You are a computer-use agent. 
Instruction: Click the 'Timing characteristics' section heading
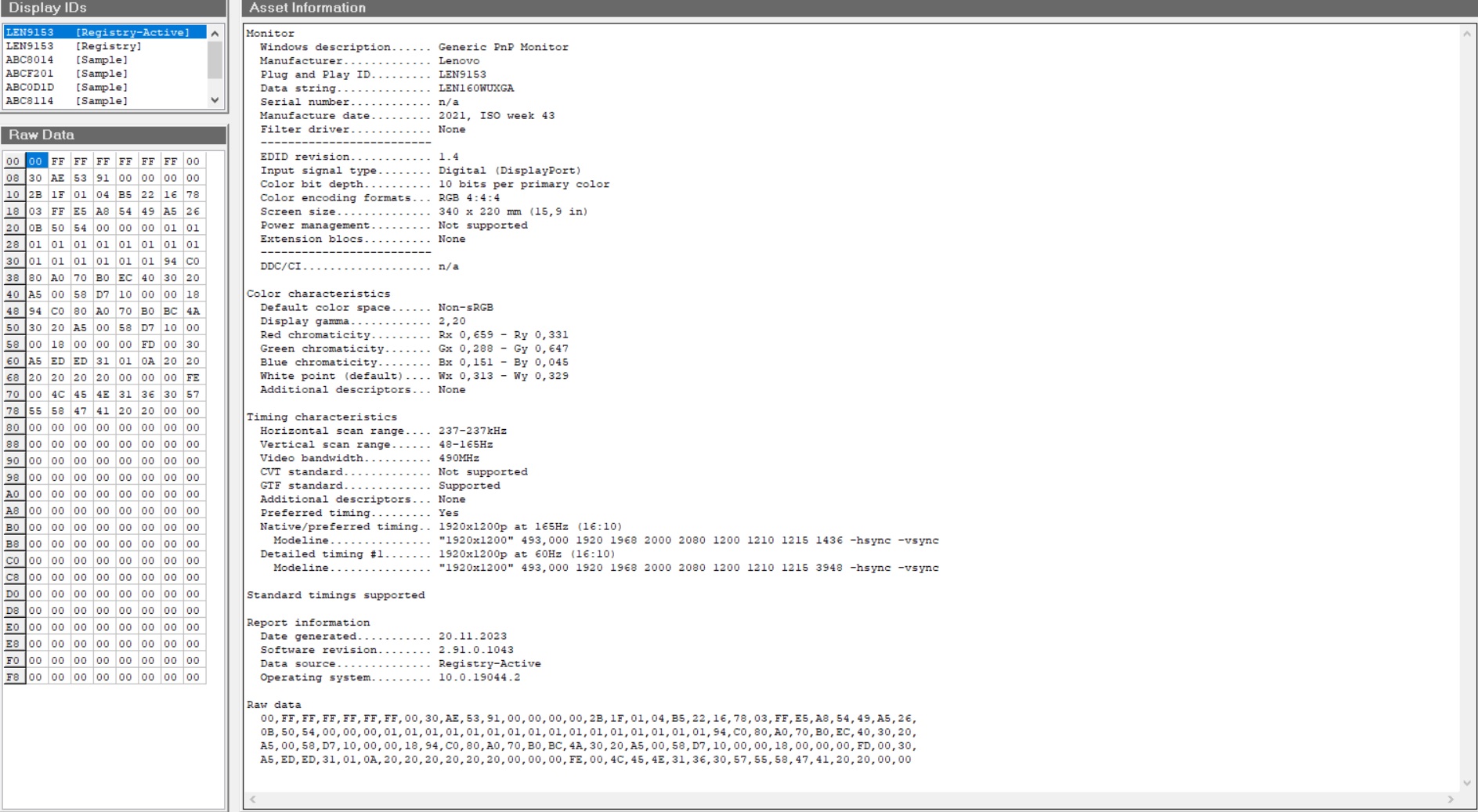[x=322, y=417]
